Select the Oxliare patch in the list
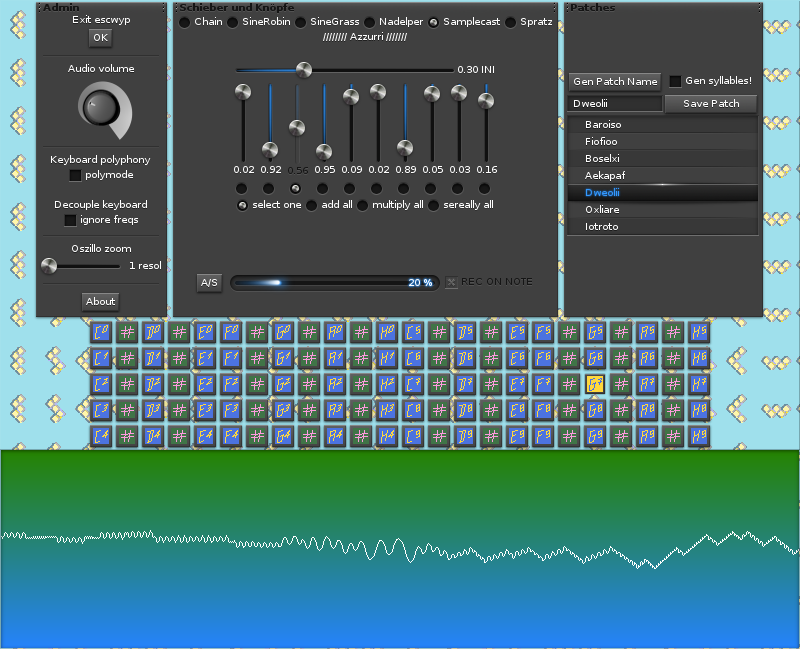 tap(662, 210)
